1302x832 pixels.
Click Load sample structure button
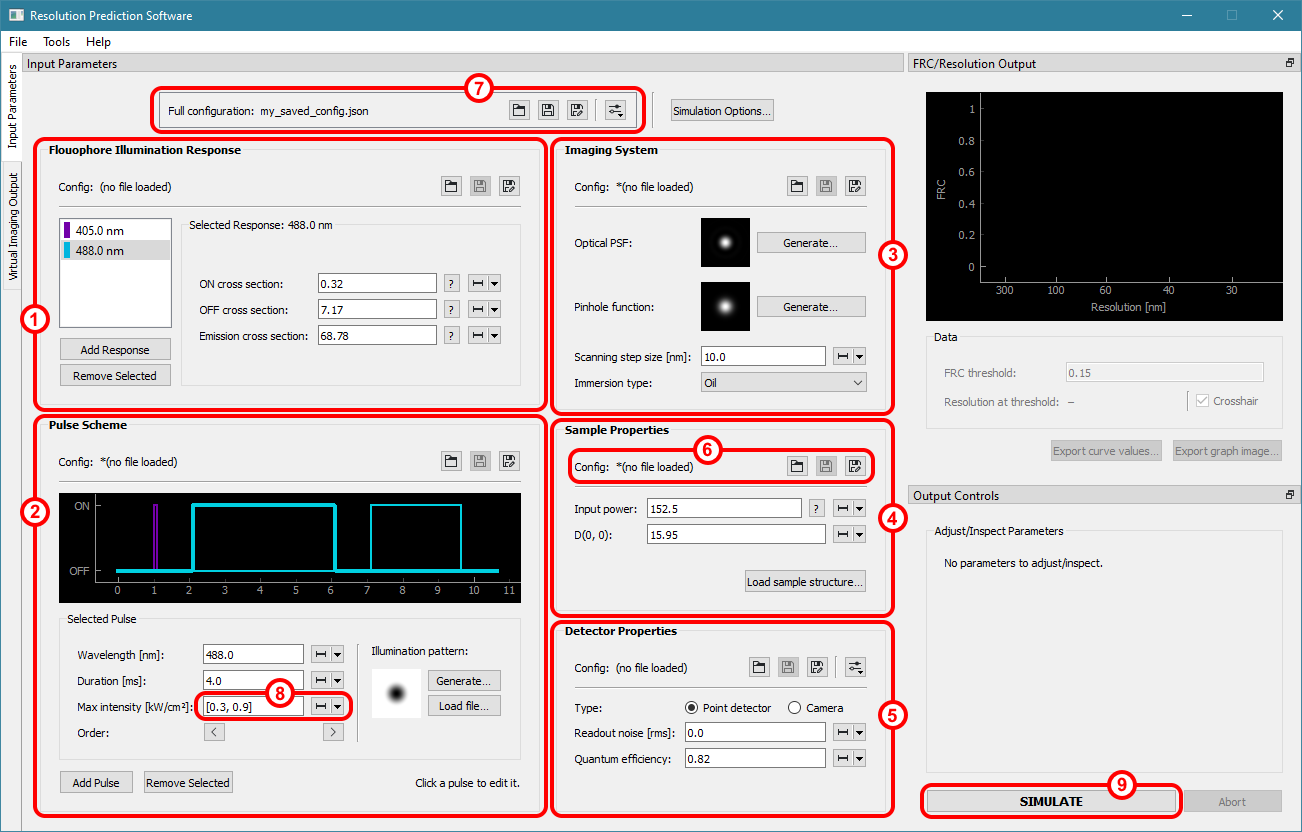(805, 582)
